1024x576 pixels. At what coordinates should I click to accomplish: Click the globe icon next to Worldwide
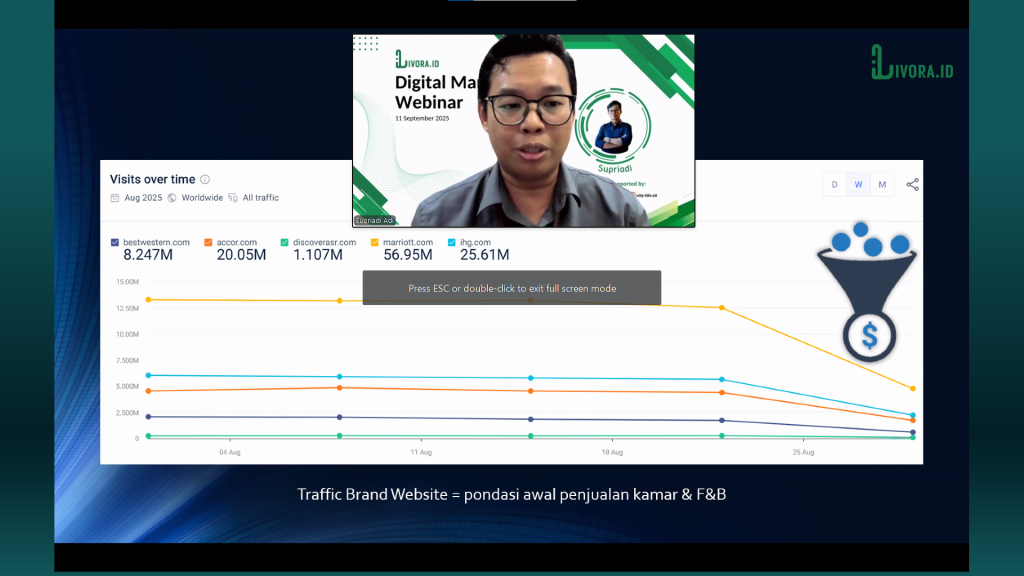[172, 198]
